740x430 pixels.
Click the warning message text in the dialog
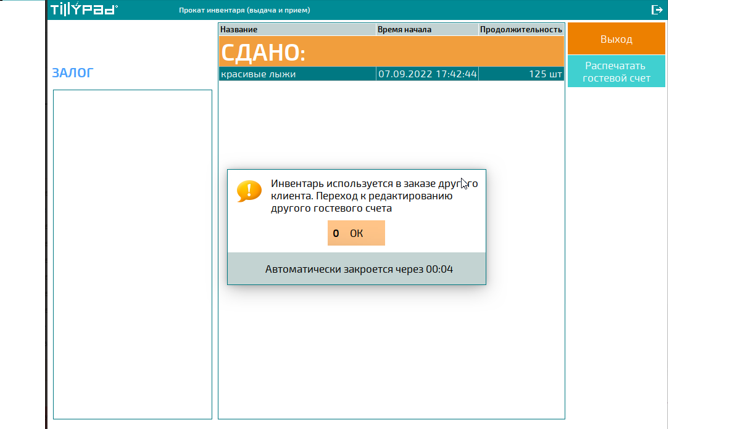[374, 196]
